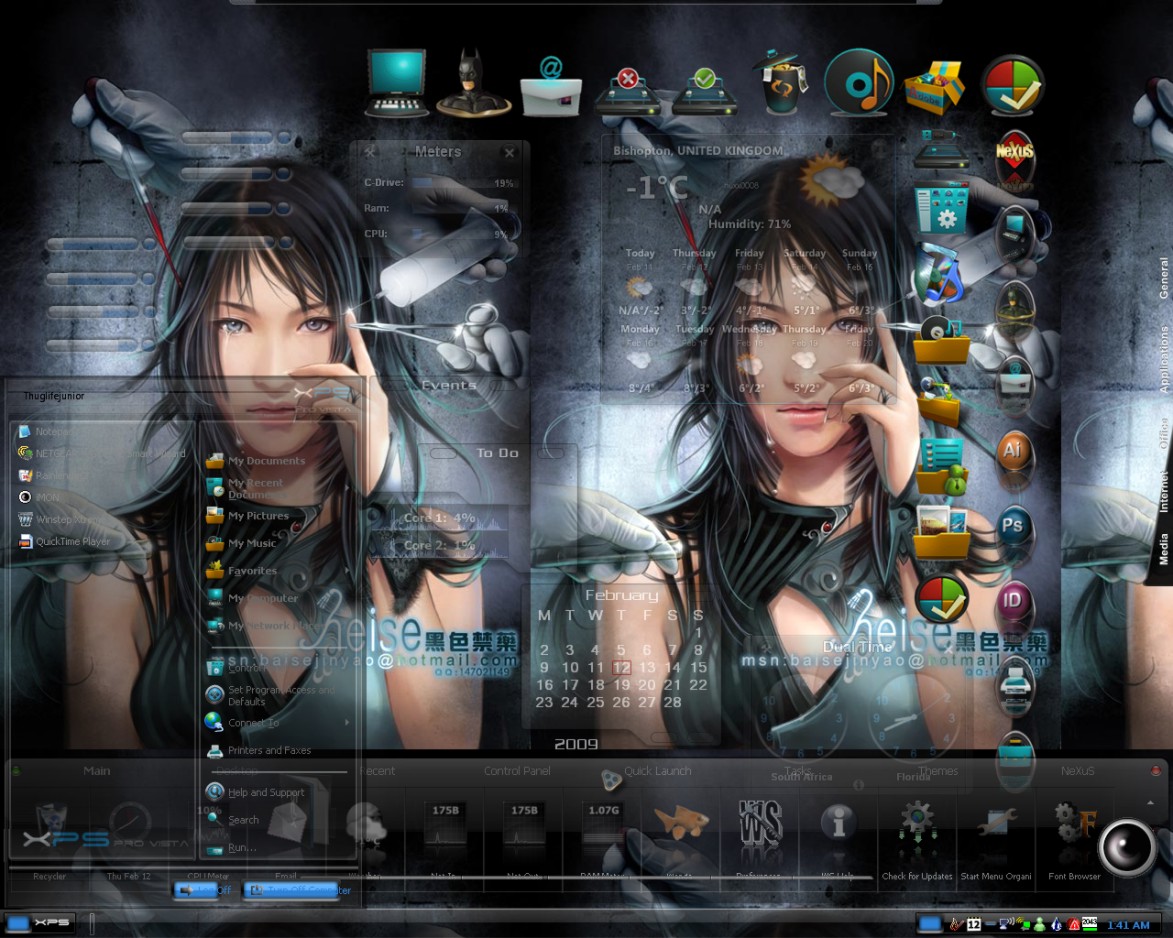
Task: Click the red alert triangle tray icon
Action: pyautogui.click(x=1074, y=925)
